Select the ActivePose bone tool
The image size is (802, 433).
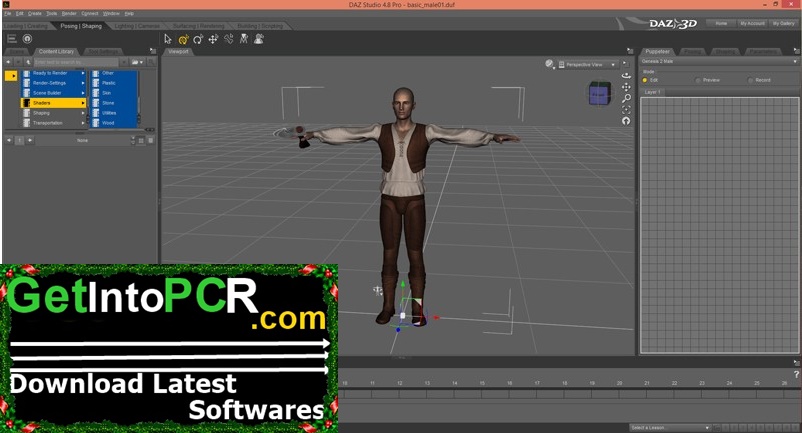pyautogui.click(x=229, y=39)
